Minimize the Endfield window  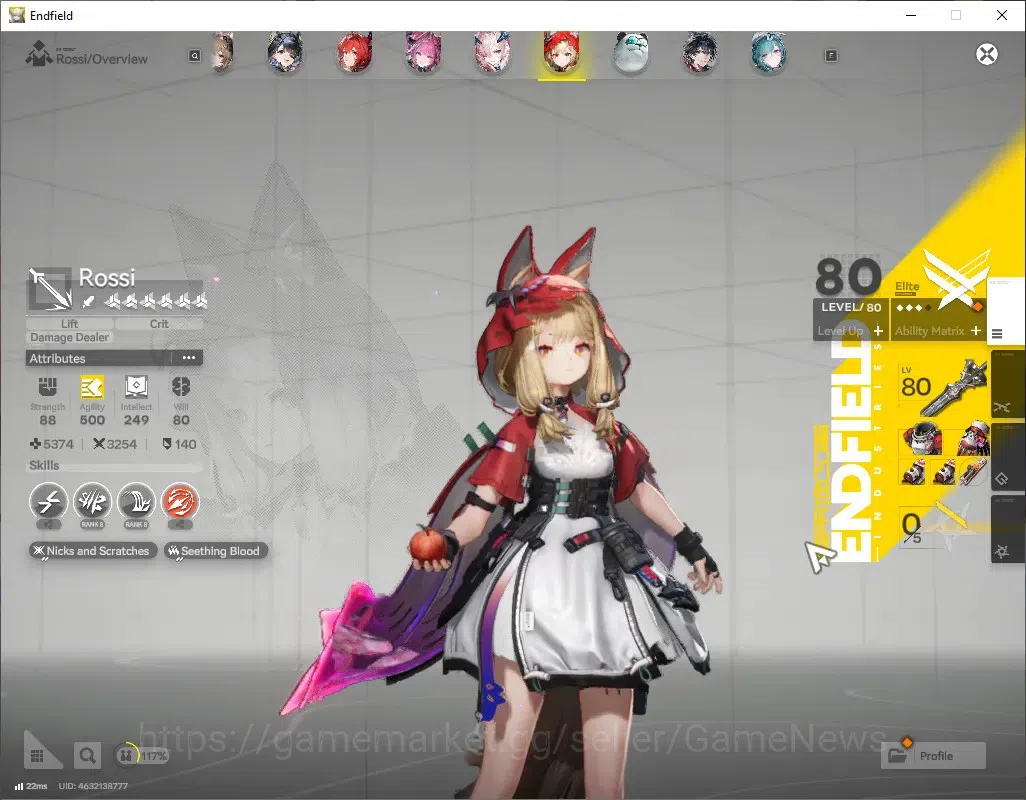[x=911, y=15]
